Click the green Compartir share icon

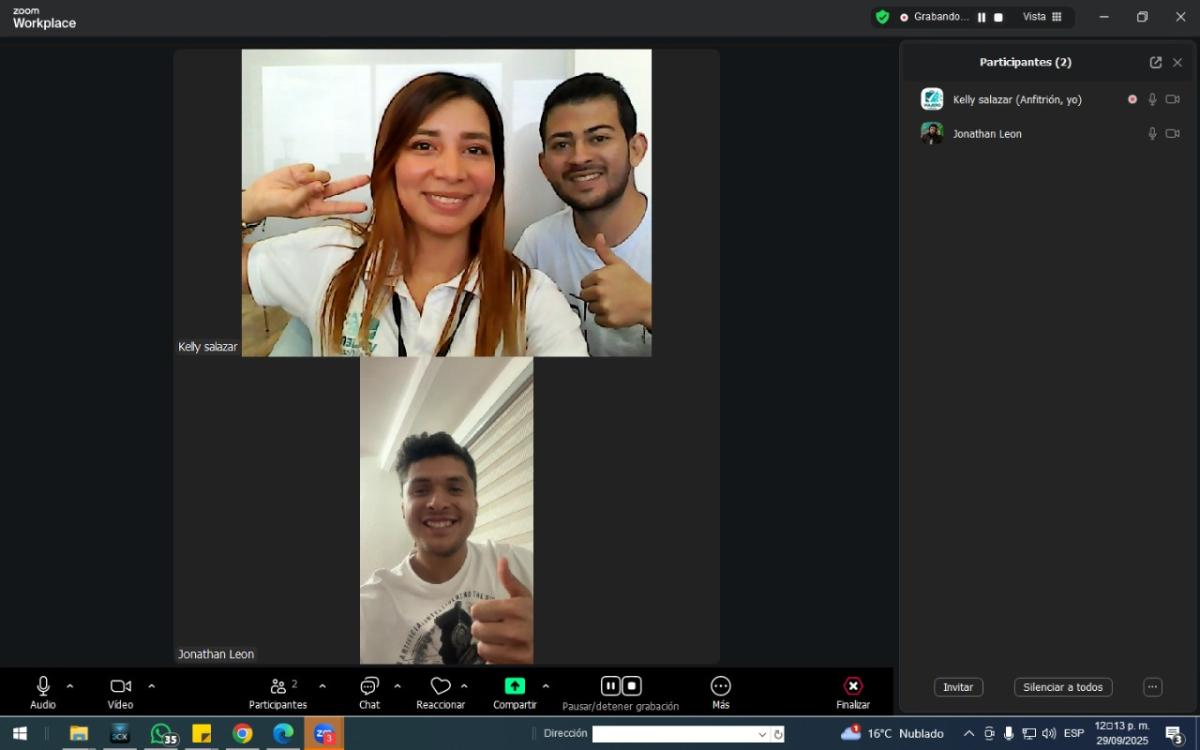tap(514, 686)
